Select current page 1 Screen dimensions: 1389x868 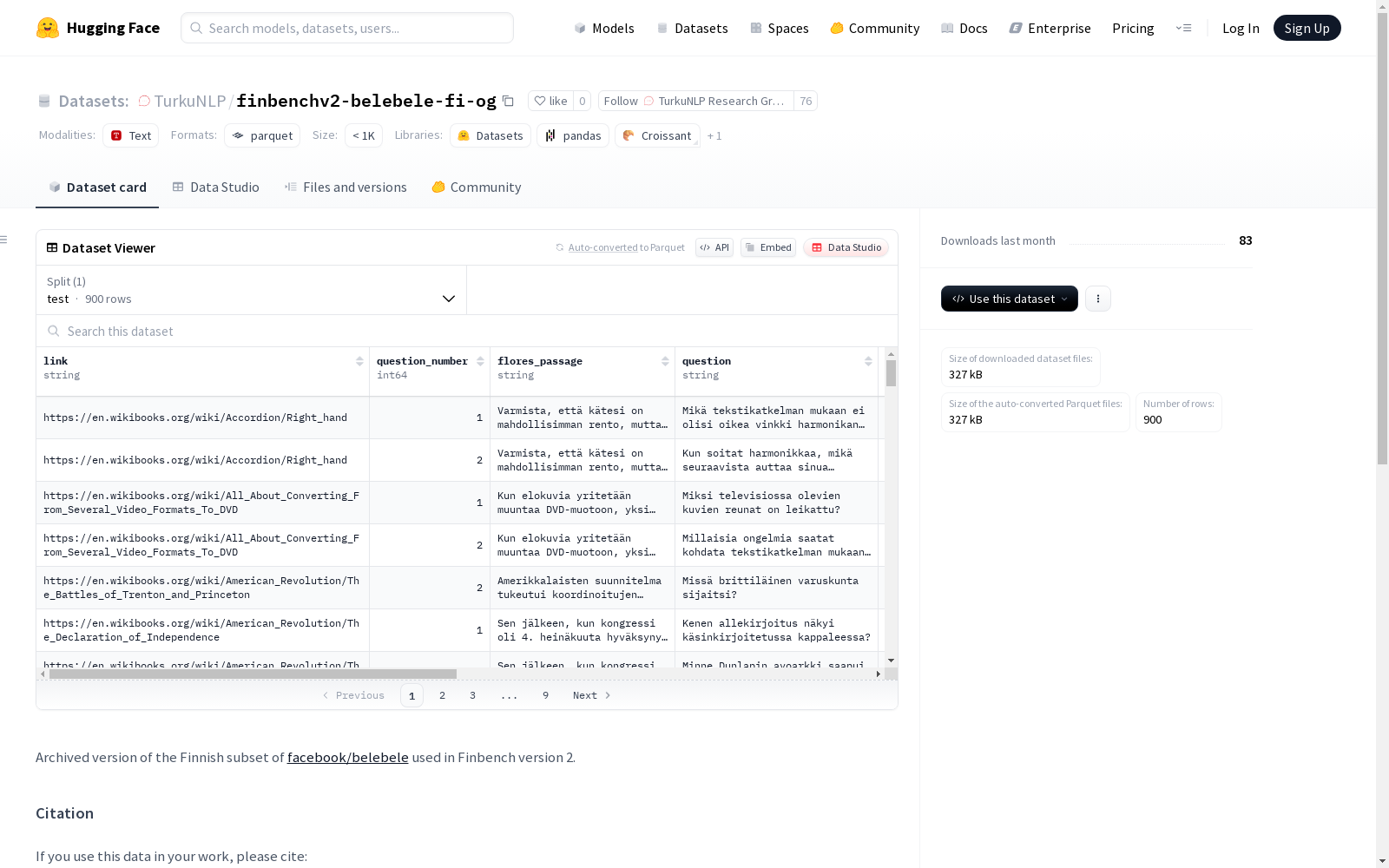coord(411,695)
